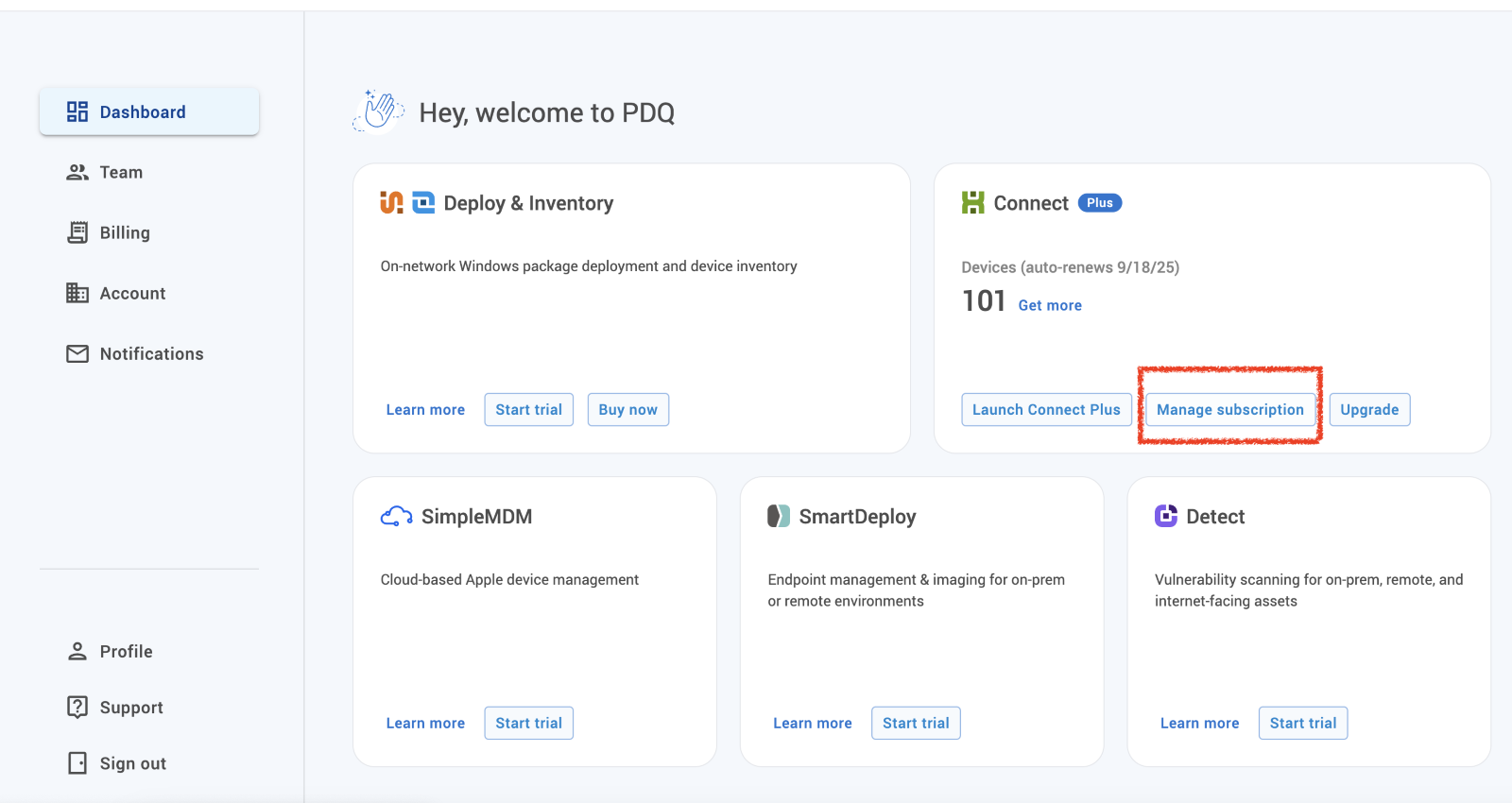Start trial for Detect
The height and width of the screenshot is (803, 1512).
click(1303, 723)
